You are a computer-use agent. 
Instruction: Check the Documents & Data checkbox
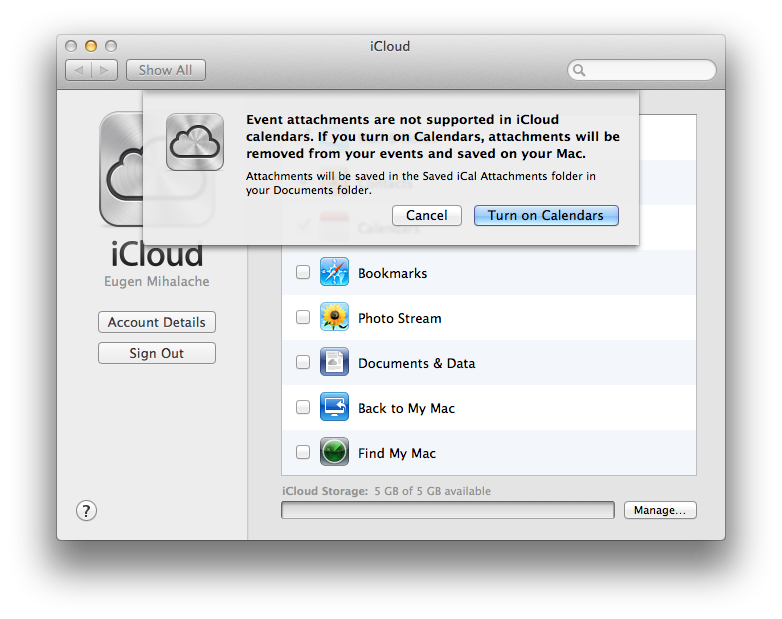pos(303,362)
